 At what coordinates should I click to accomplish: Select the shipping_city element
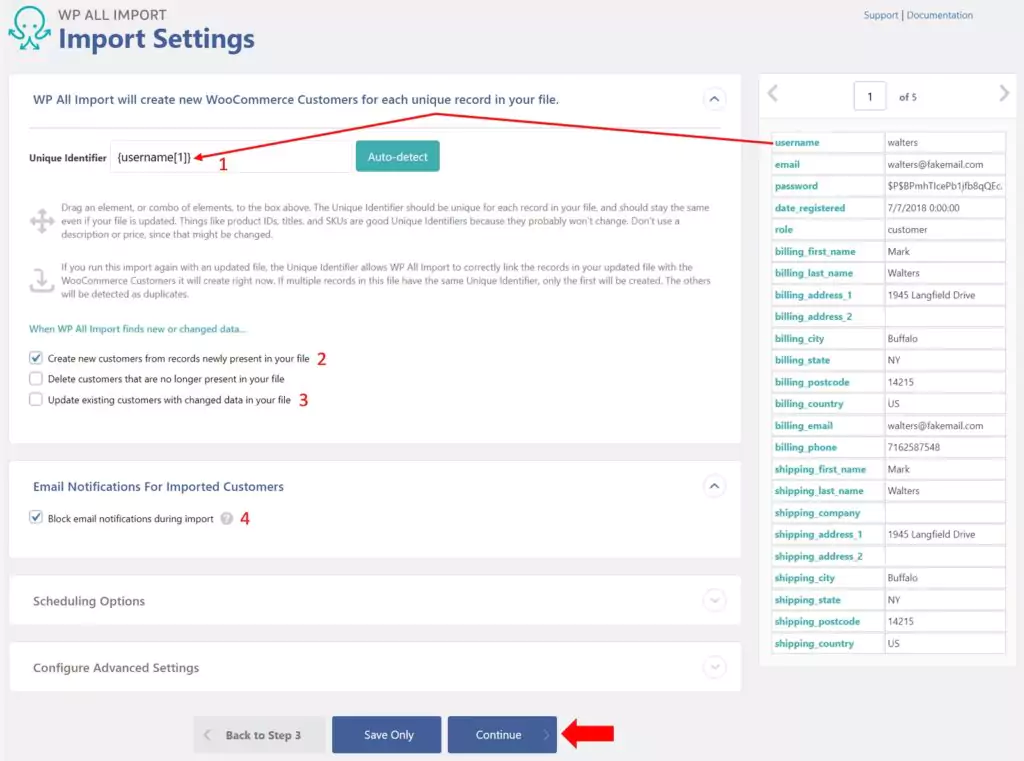(x=805, y=578)
